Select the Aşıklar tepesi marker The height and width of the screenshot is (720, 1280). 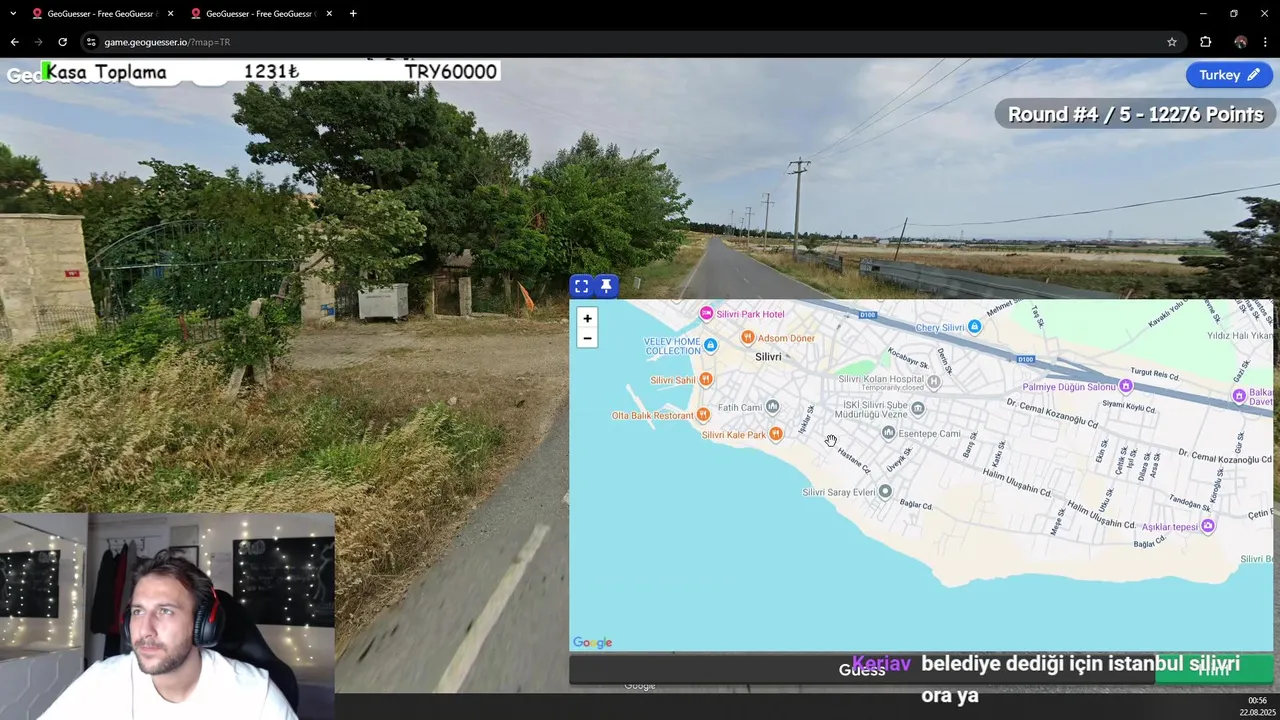click(x=1208, y=526)
